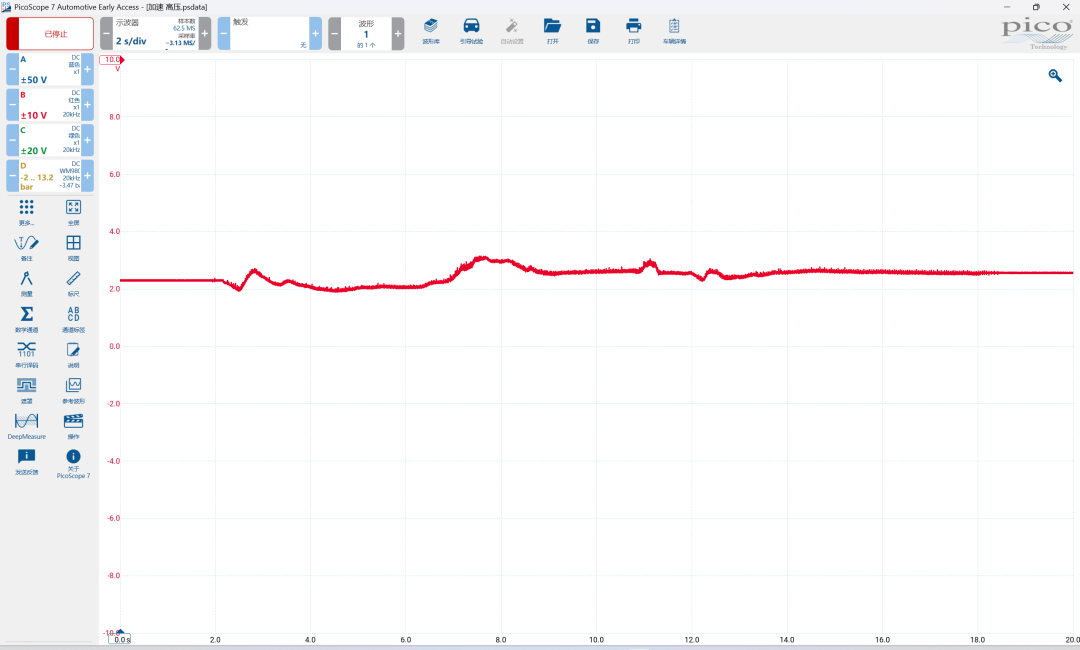
Task: Open the waveform buffer navigator (波形)
Action: [x=366, y=34]
